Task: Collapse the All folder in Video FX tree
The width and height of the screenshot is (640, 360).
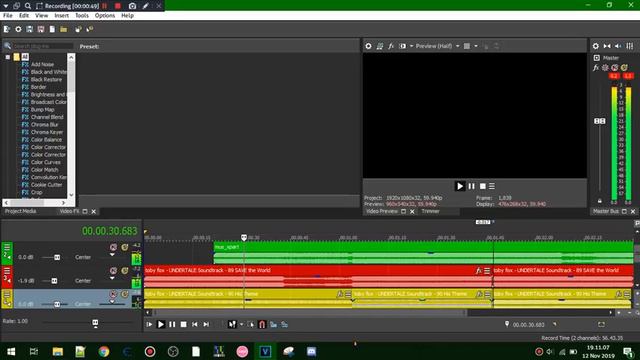Action: 7,57
